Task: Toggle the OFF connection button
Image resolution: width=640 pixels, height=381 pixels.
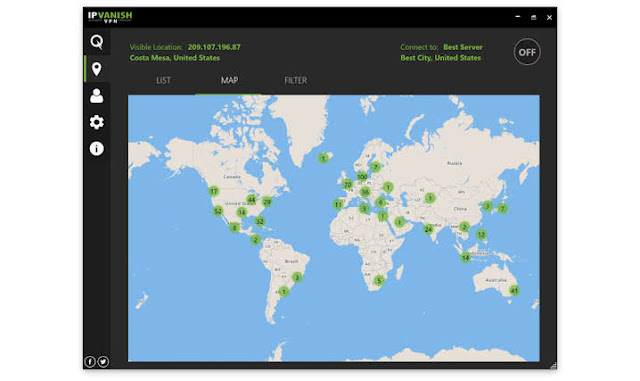Action: (x=527, y=52)
